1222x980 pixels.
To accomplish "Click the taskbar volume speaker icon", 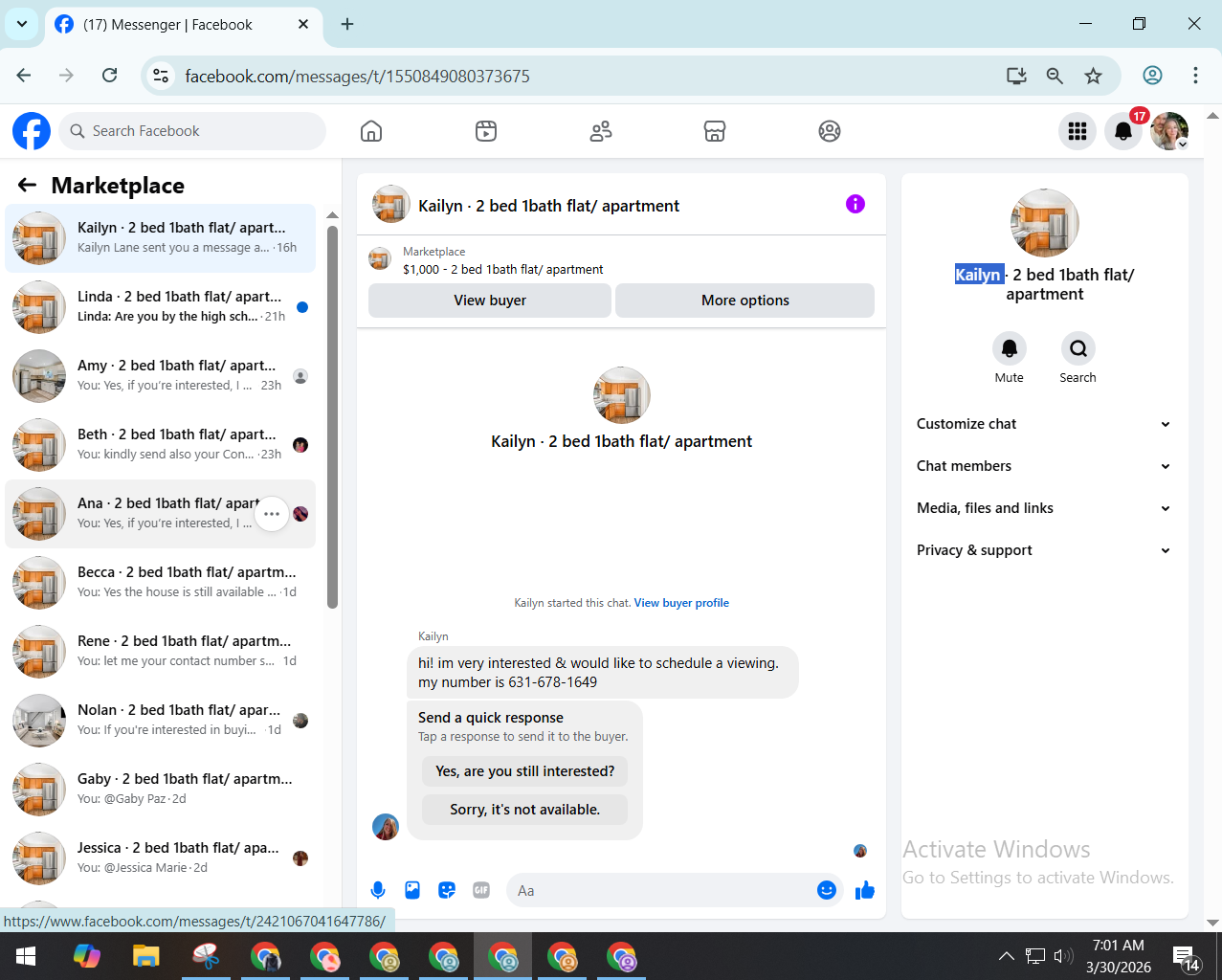I will click(1063, 956).
